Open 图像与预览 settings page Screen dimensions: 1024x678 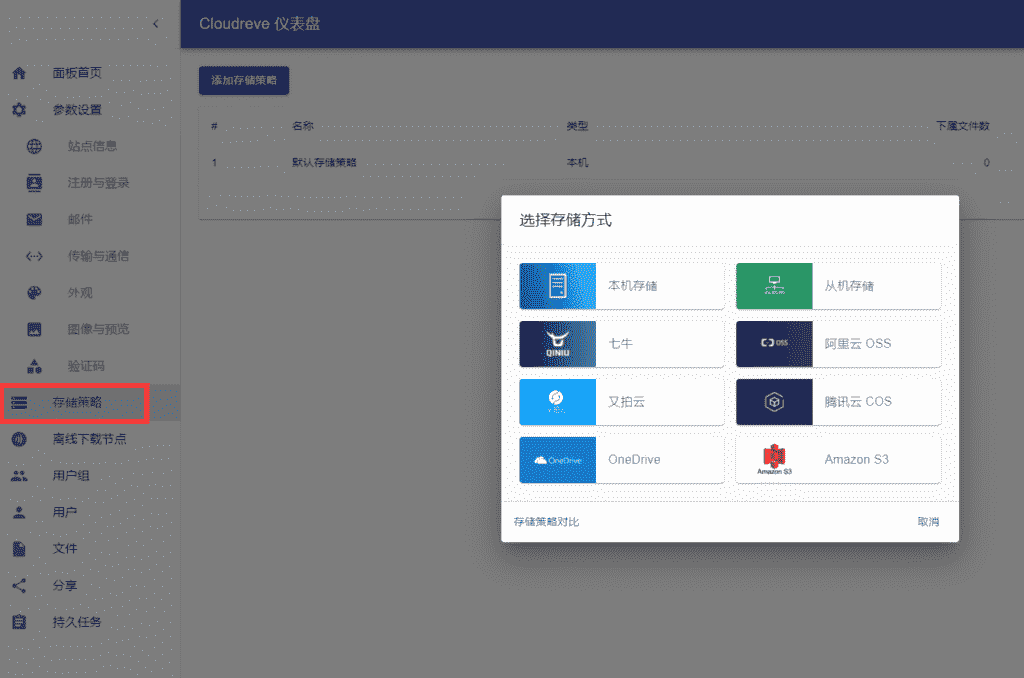90,329
